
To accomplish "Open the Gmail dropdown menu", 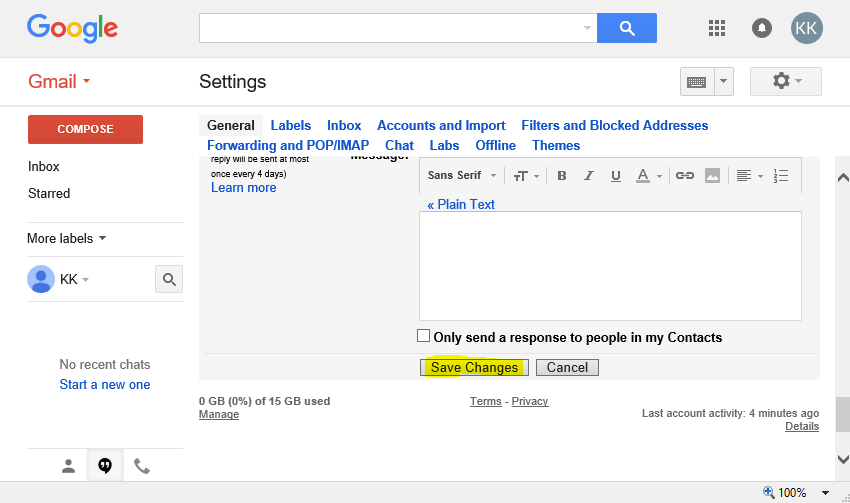I will [x=59, y=81].
